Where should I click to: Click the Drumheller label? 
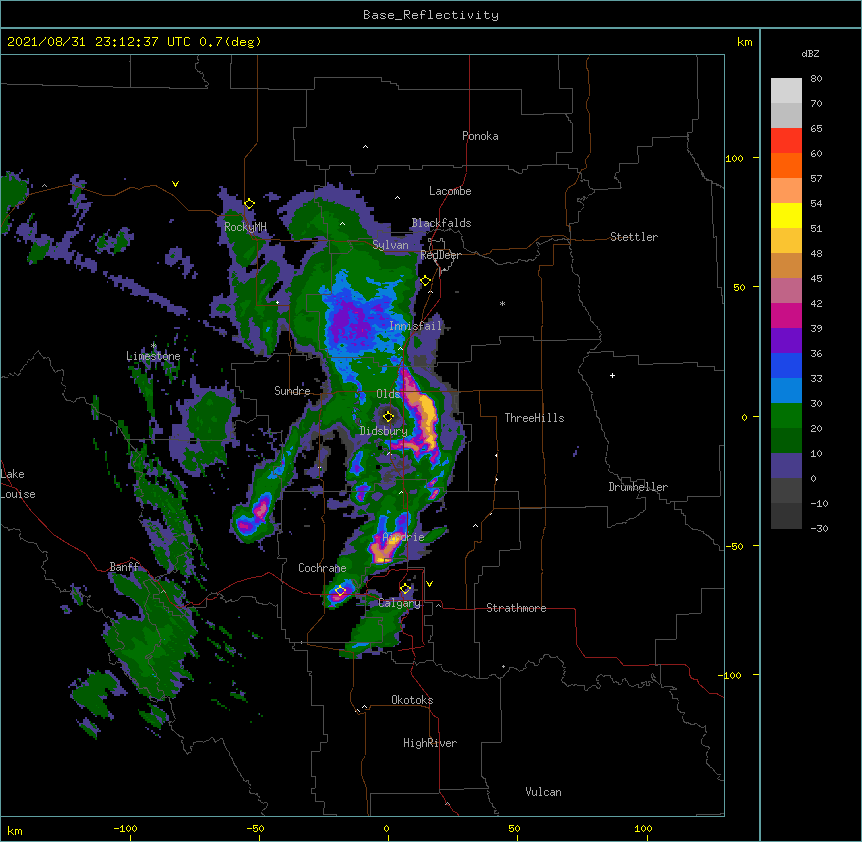tap(638, 487)
